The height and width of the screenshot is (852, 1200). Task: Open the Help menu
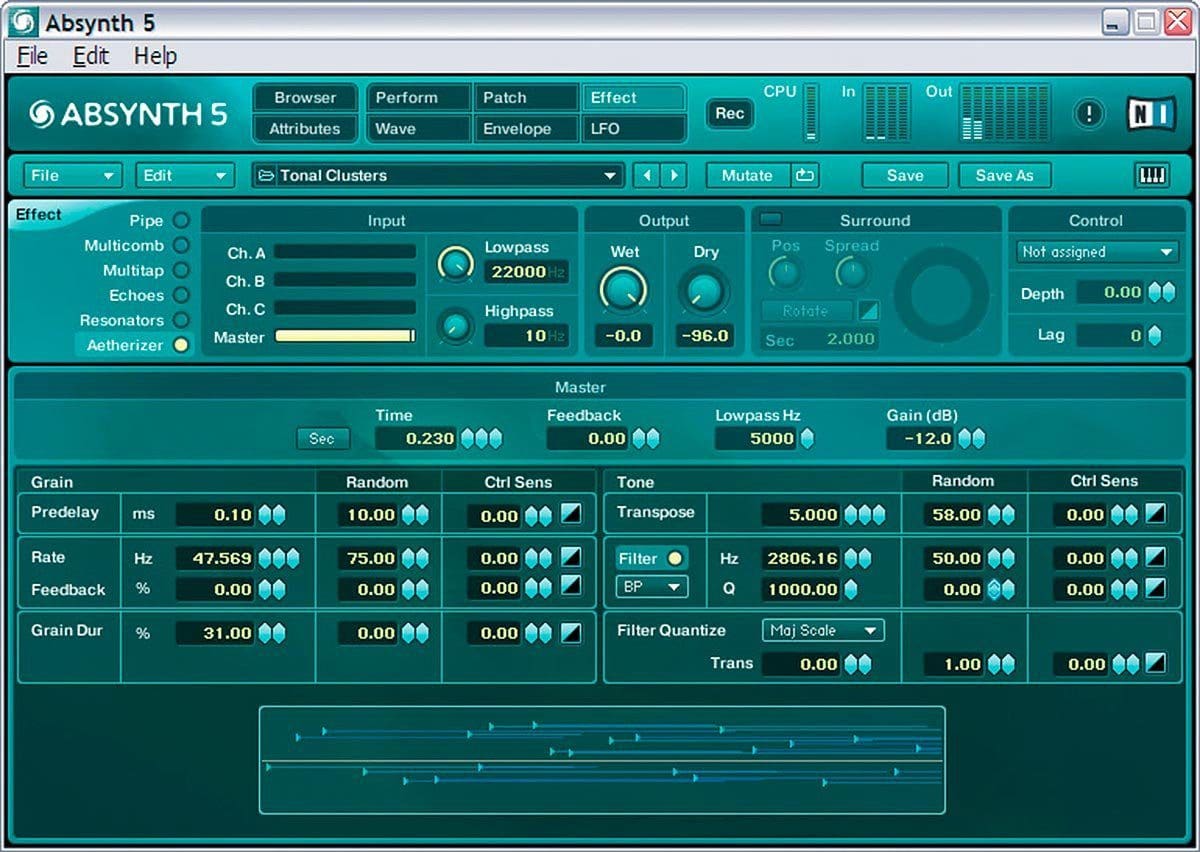point(155,56)
